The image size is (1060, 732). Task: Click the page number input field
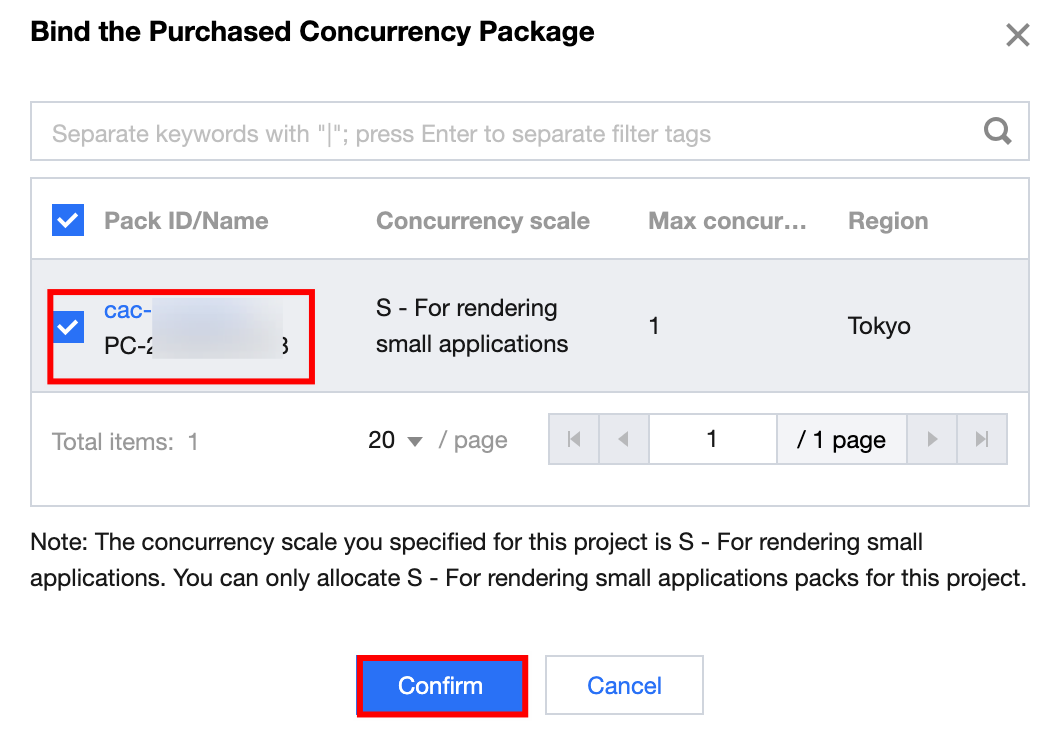point(712,440)
